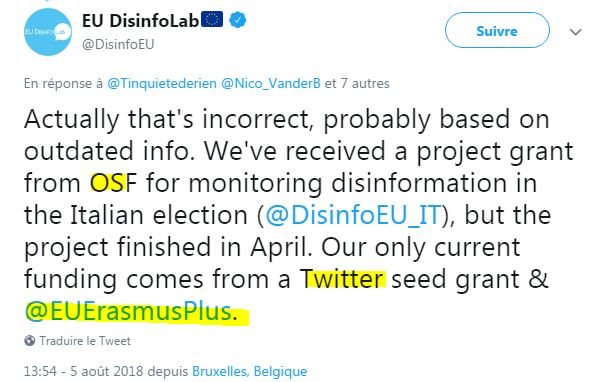Click the highlighted OSF text

[x=113, y=183]
